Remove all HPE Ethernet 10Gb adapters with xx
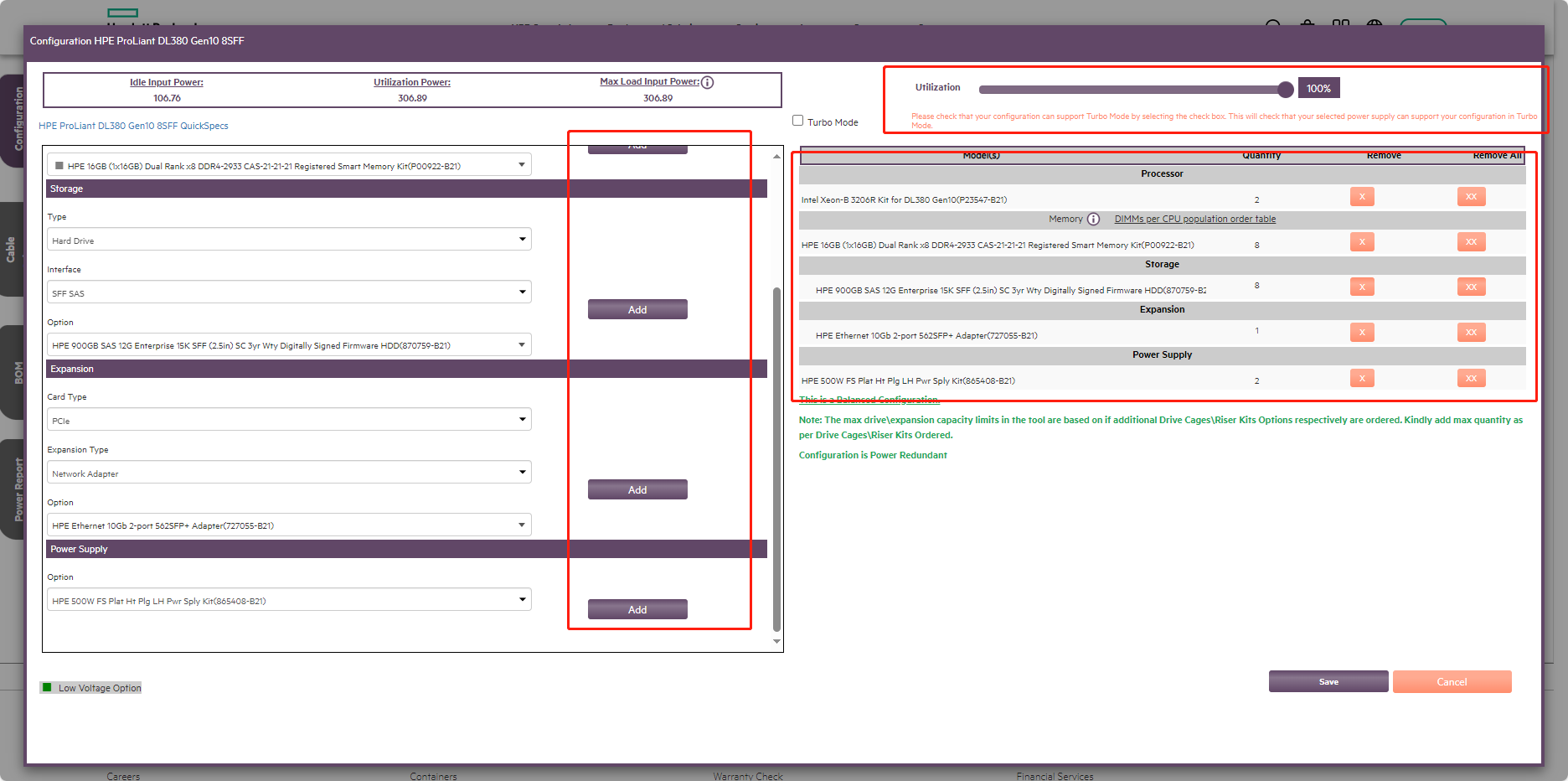Image resolution: width=1568 pixels, height=781 pixels. (x=1471, y=333)
